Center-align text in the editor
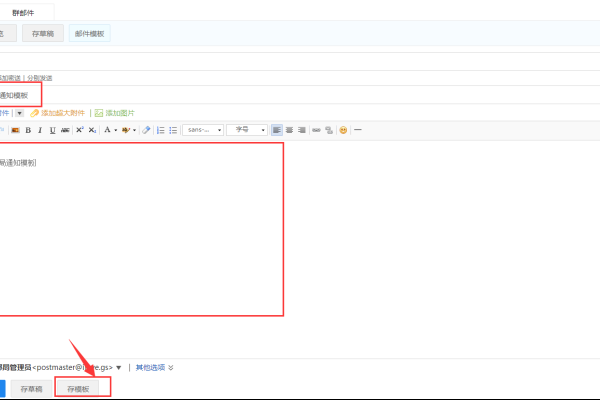600x400 pixels. point(290,130)
